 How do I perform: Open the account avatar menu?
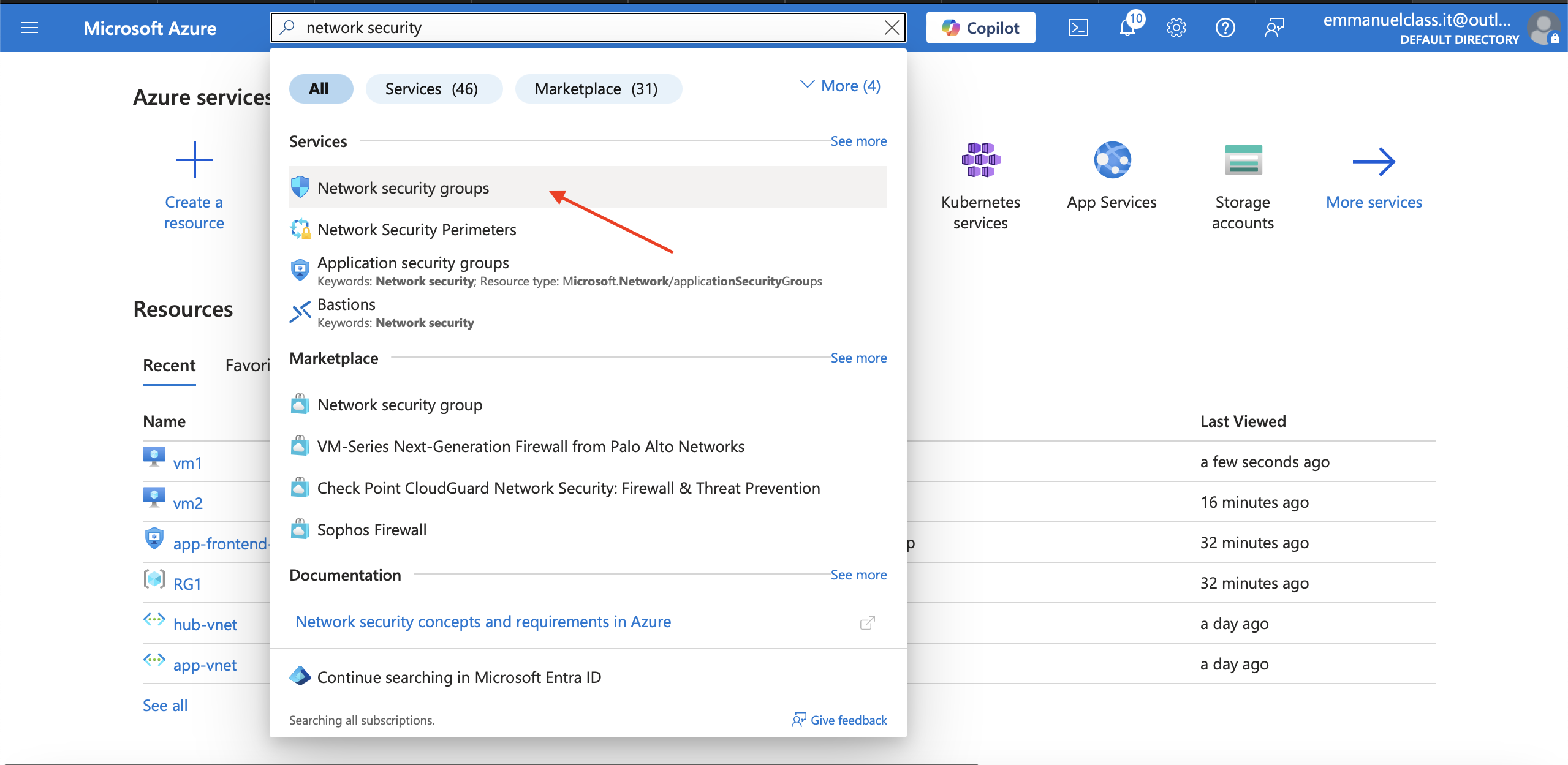[x=1543, y=29]
